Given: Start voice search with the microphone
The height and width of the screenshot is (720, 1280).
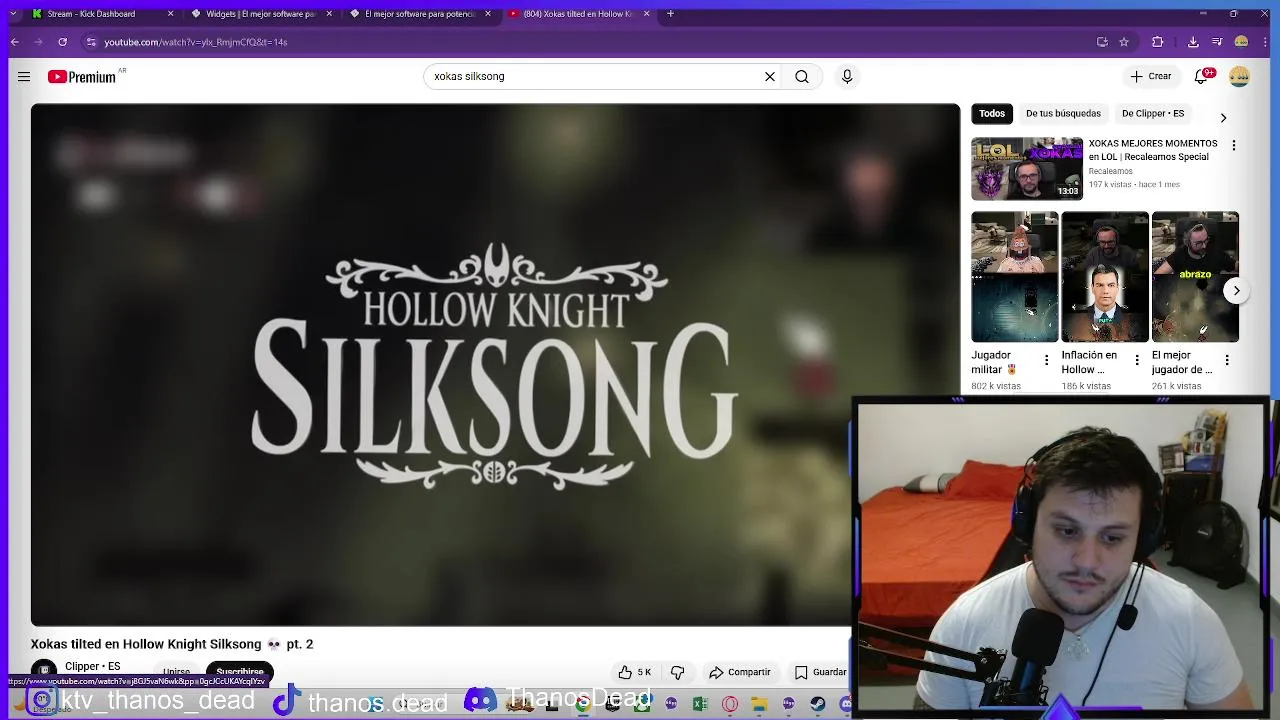Looking at the screenshot, I should [847, 76].
